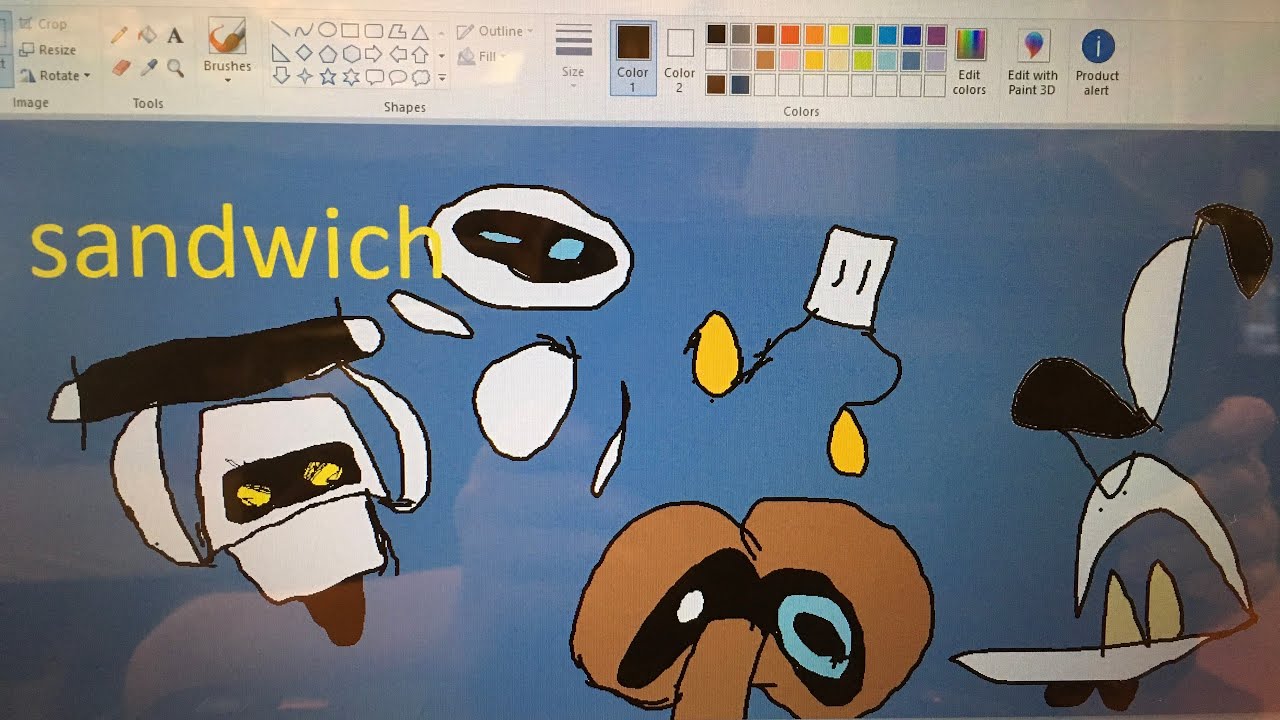Click the yellow 'sandwich' text on canvas

237,243
